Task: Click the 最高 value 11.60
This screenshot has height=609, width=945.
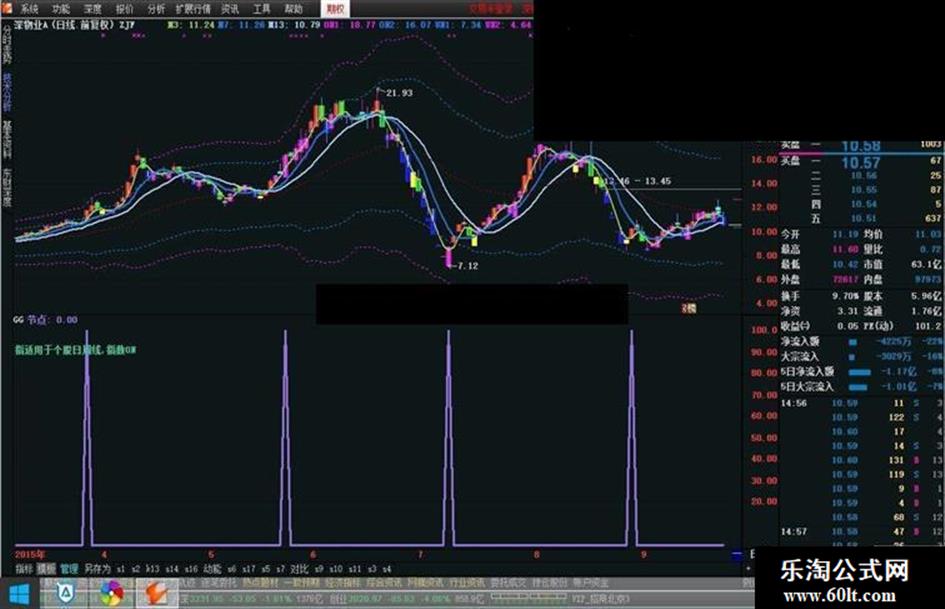Action: [845, 250]
